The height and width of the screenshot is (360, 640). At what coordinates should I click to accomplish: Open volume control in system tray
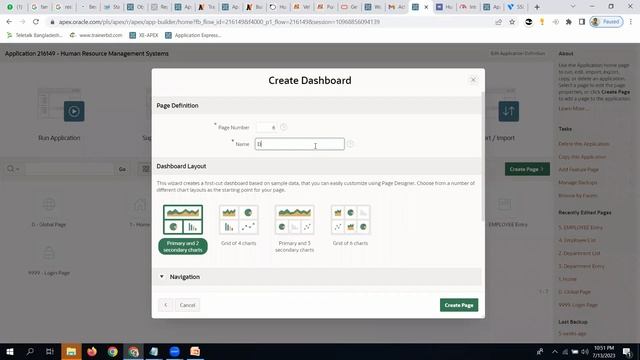584,352
